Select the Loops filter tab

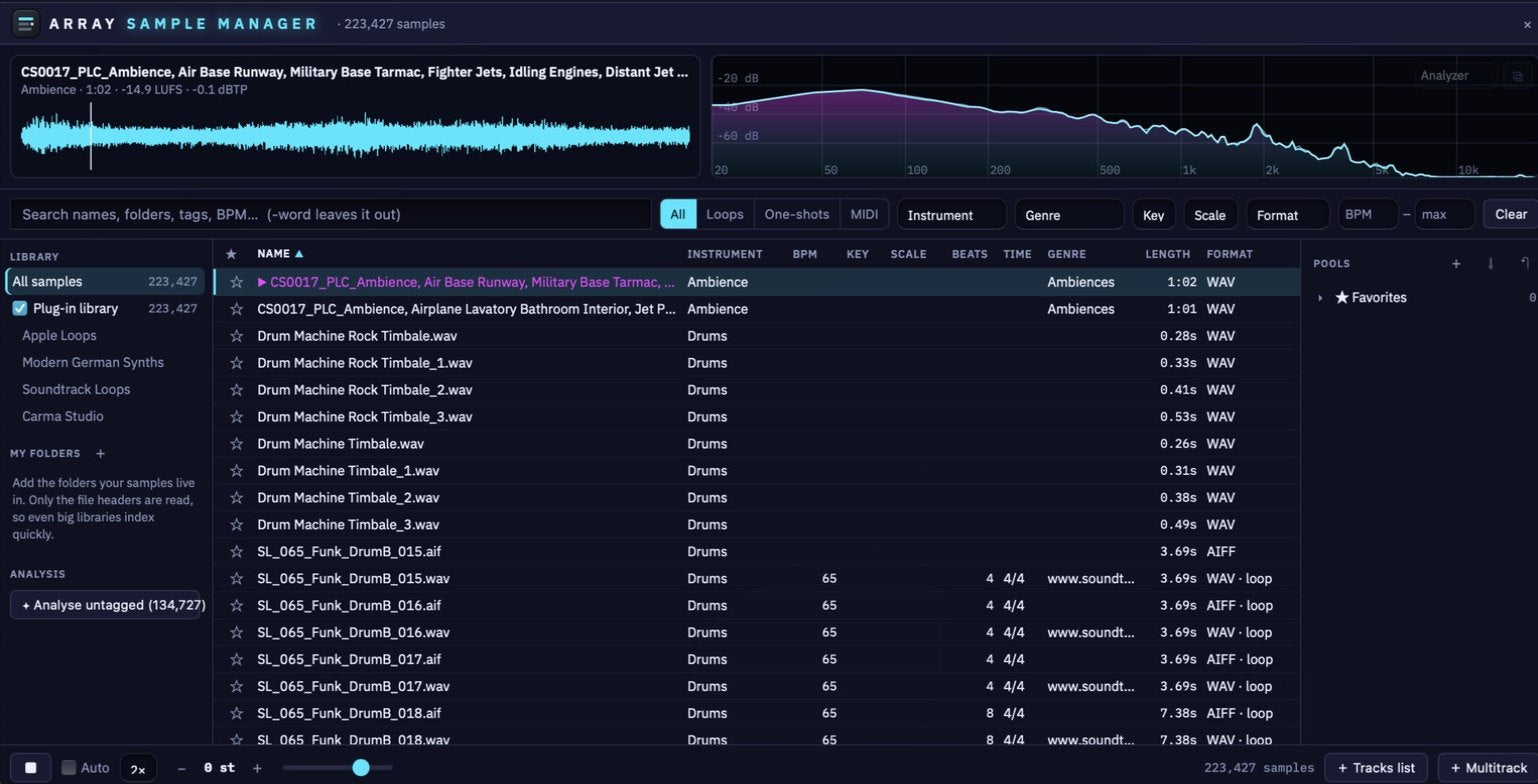pyautogui.click(x=725, y=214)
